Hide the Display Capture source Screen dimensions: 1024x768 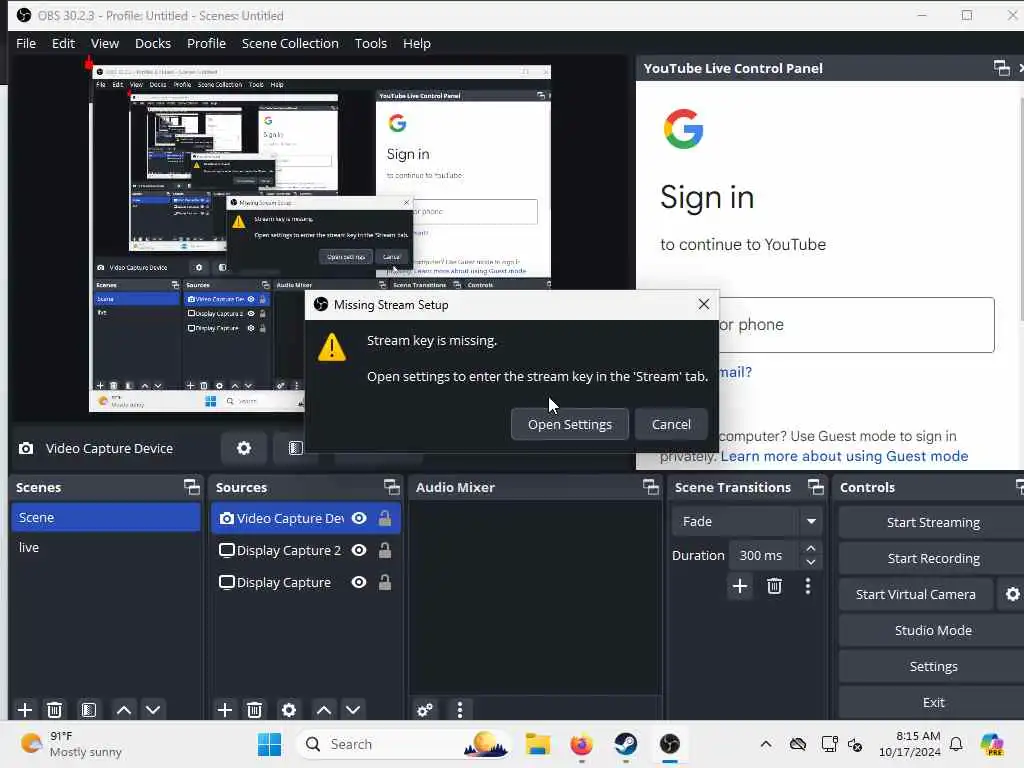pos(359,582)
